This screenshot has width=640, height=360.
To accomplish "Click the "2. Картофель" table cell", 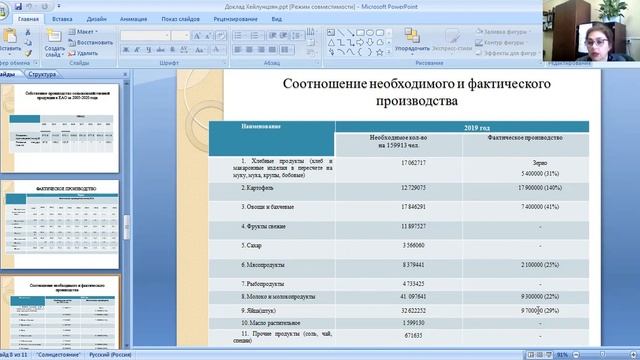I will click(x=272, y=191).
